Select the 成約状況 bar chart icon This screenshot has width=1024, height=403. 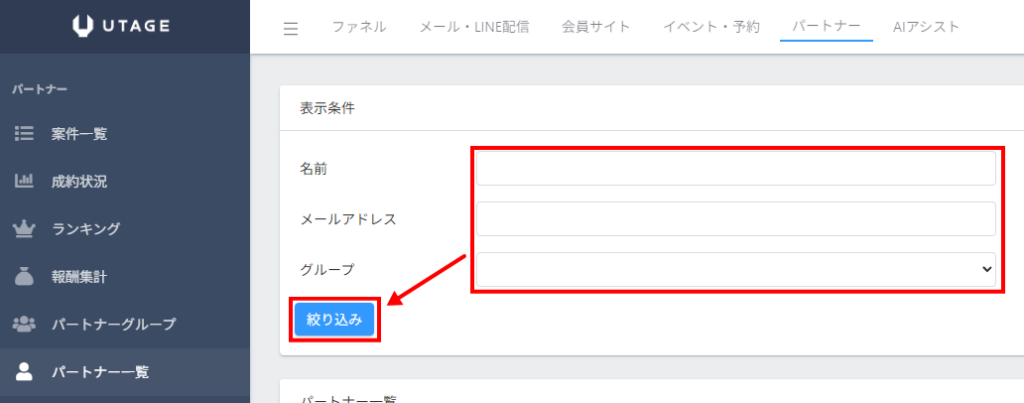click(x=23, y=181)
